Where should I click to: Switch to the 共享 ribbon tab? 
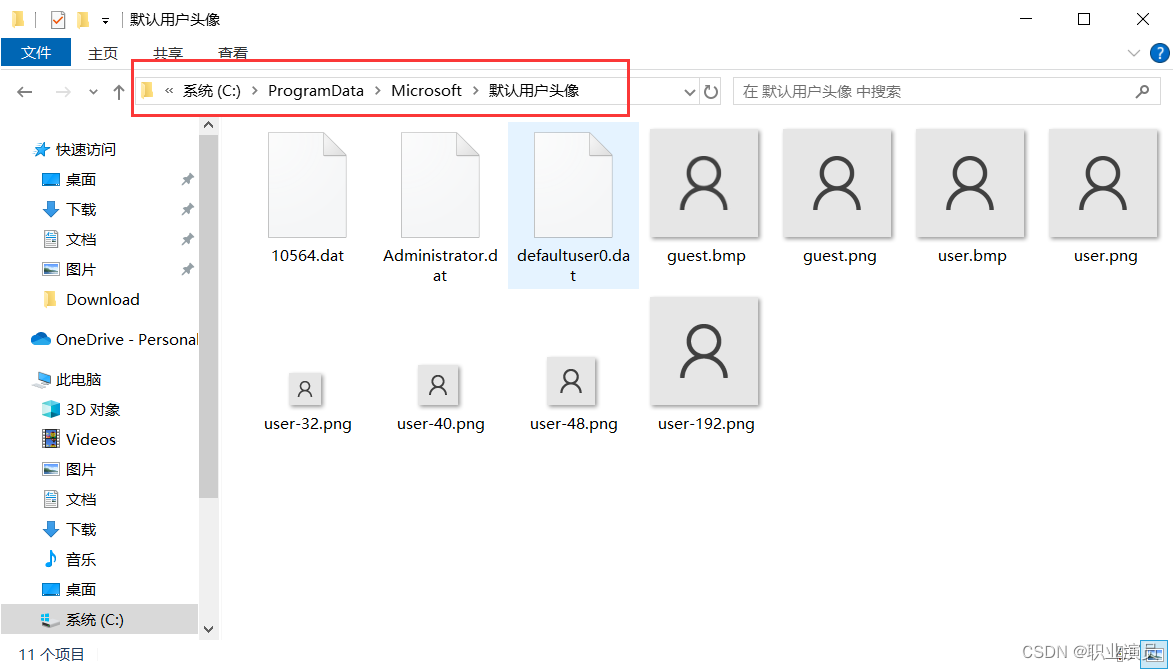pyautogui.click(x=168, y=53)
